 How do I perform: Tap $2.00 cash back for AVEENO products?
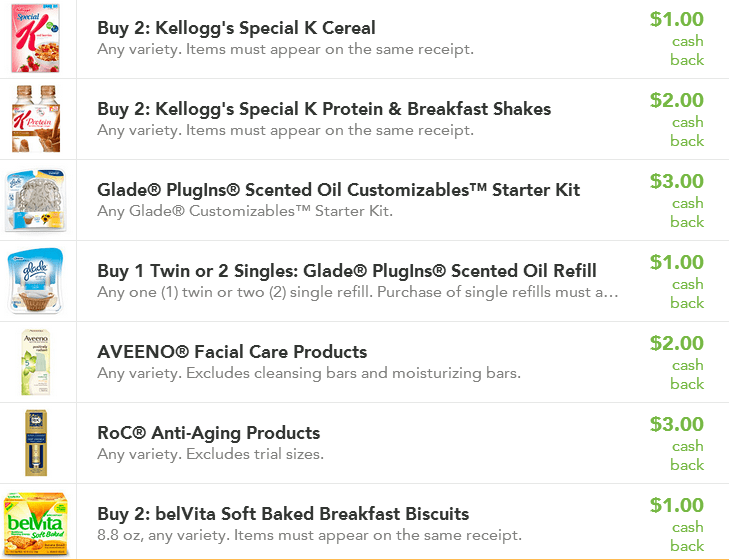(x=677, y=363)
